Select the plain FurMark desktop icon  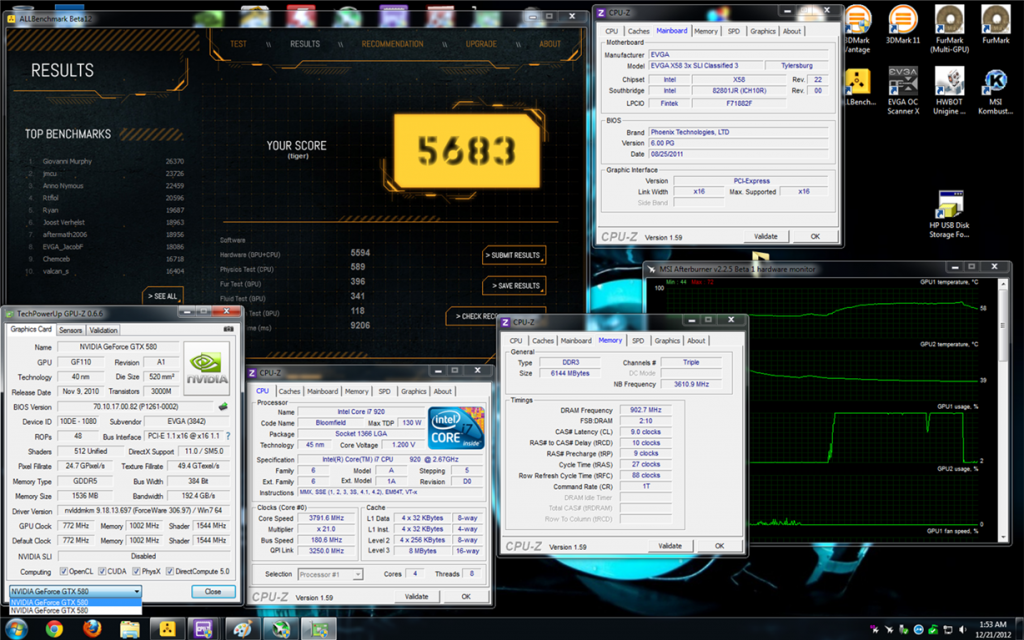coord(995,25)
